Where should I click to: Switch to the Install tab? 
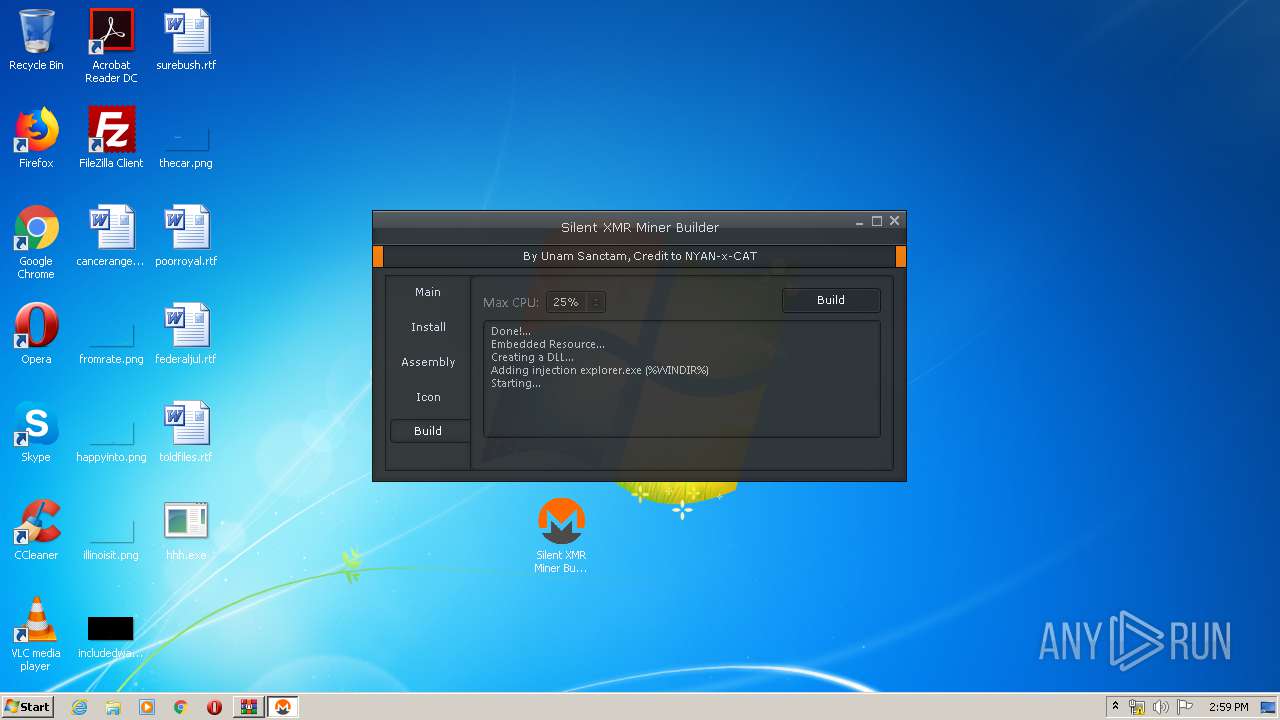coord(428,327)
